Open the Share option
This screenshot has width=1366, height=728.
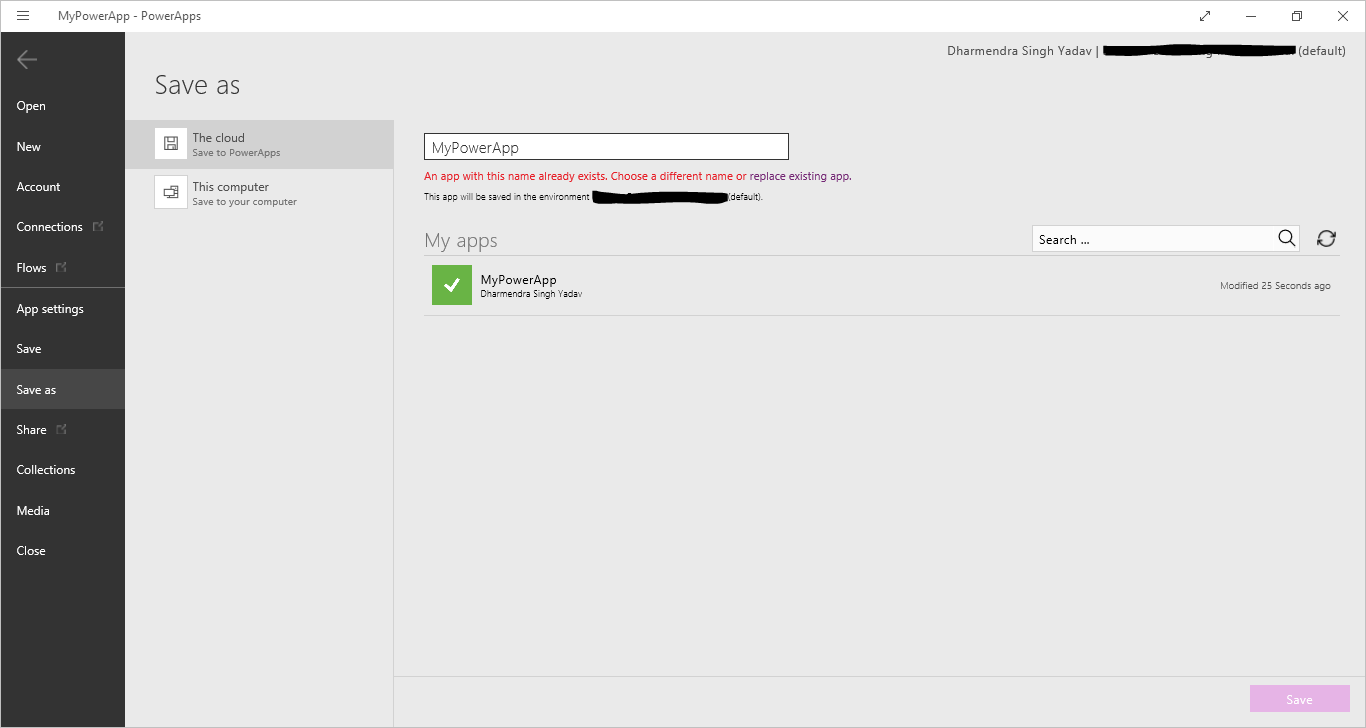click(62, 429)
